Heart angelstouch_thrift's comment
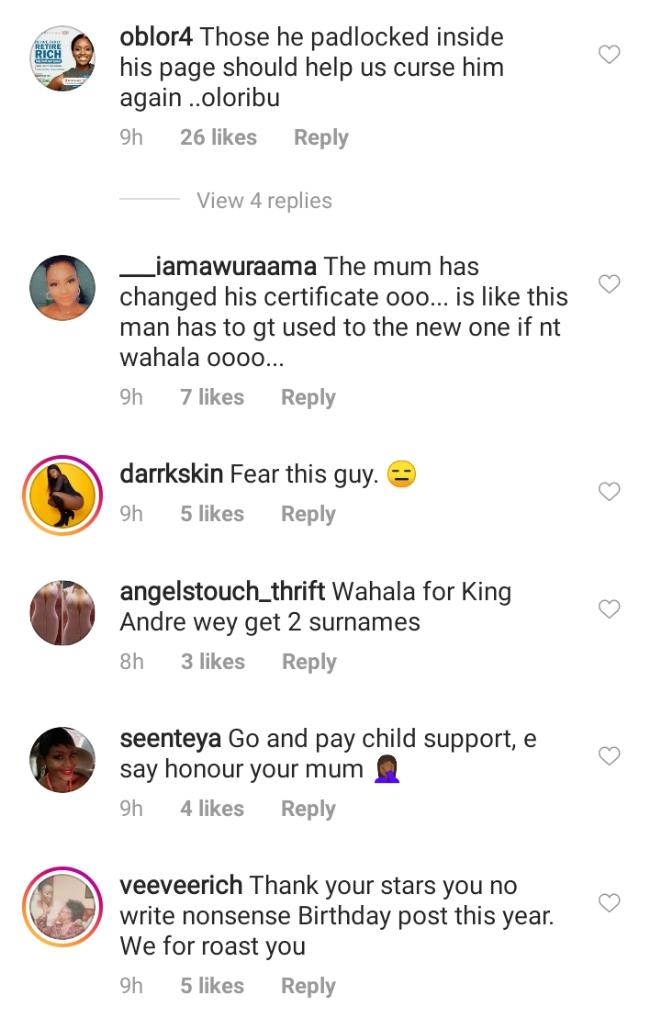This screenshot has width=661, height=1029. 609,608
